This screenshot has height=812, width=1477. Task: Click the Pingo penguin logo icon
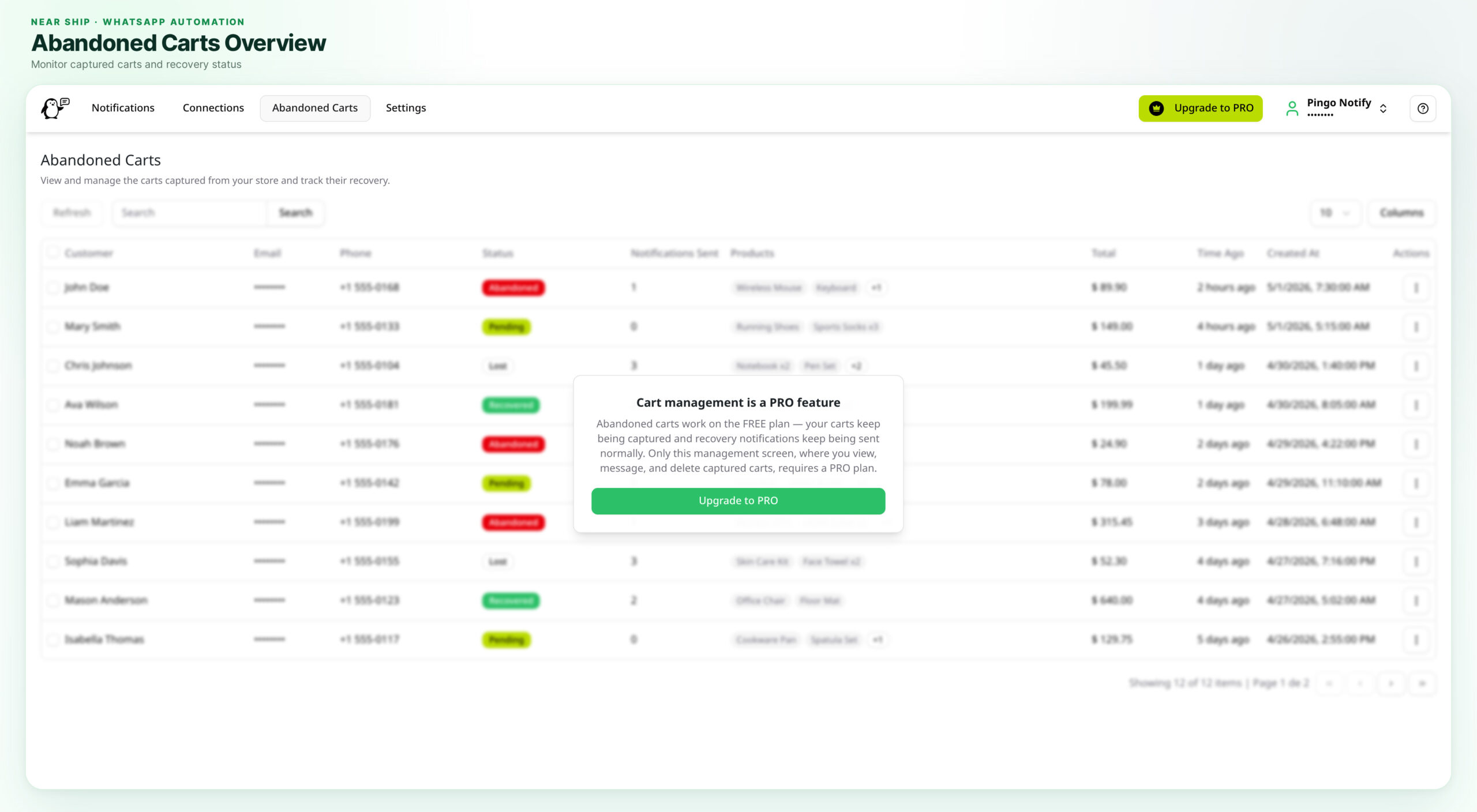point(55,108)
